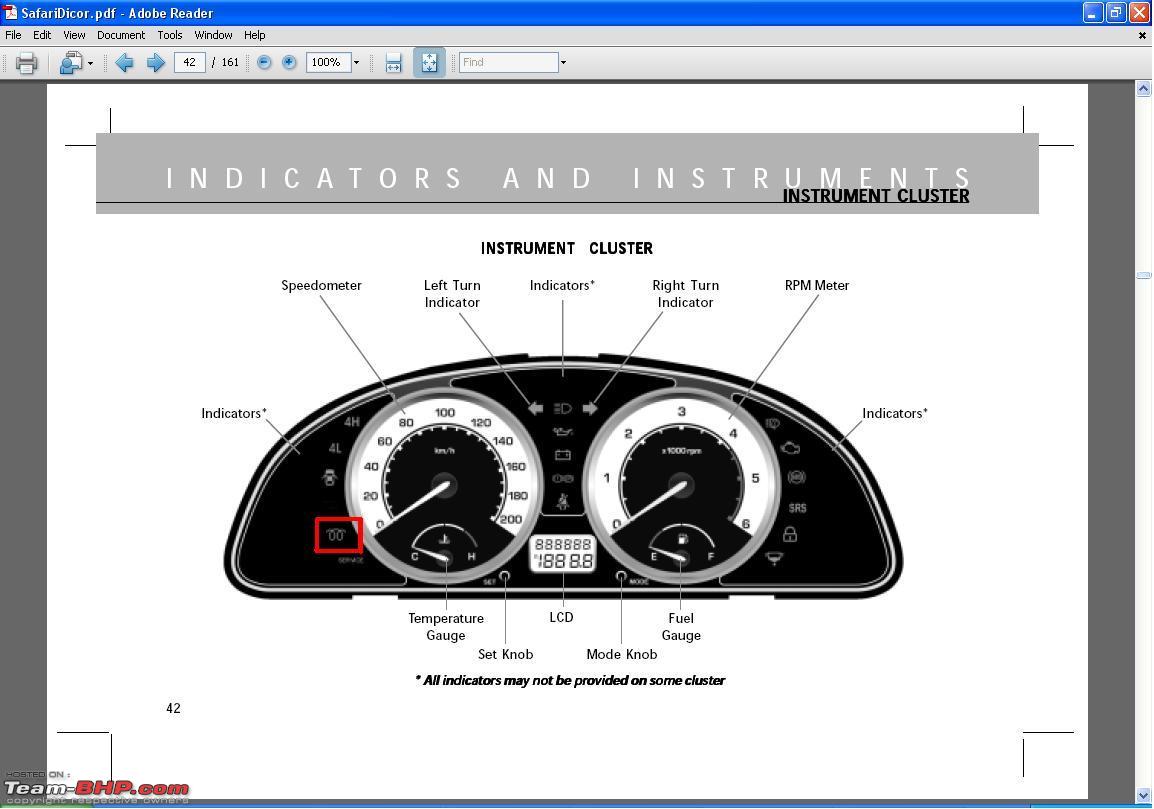Click the printed page number '42' at the page bottom

click(x=173, y=708)
